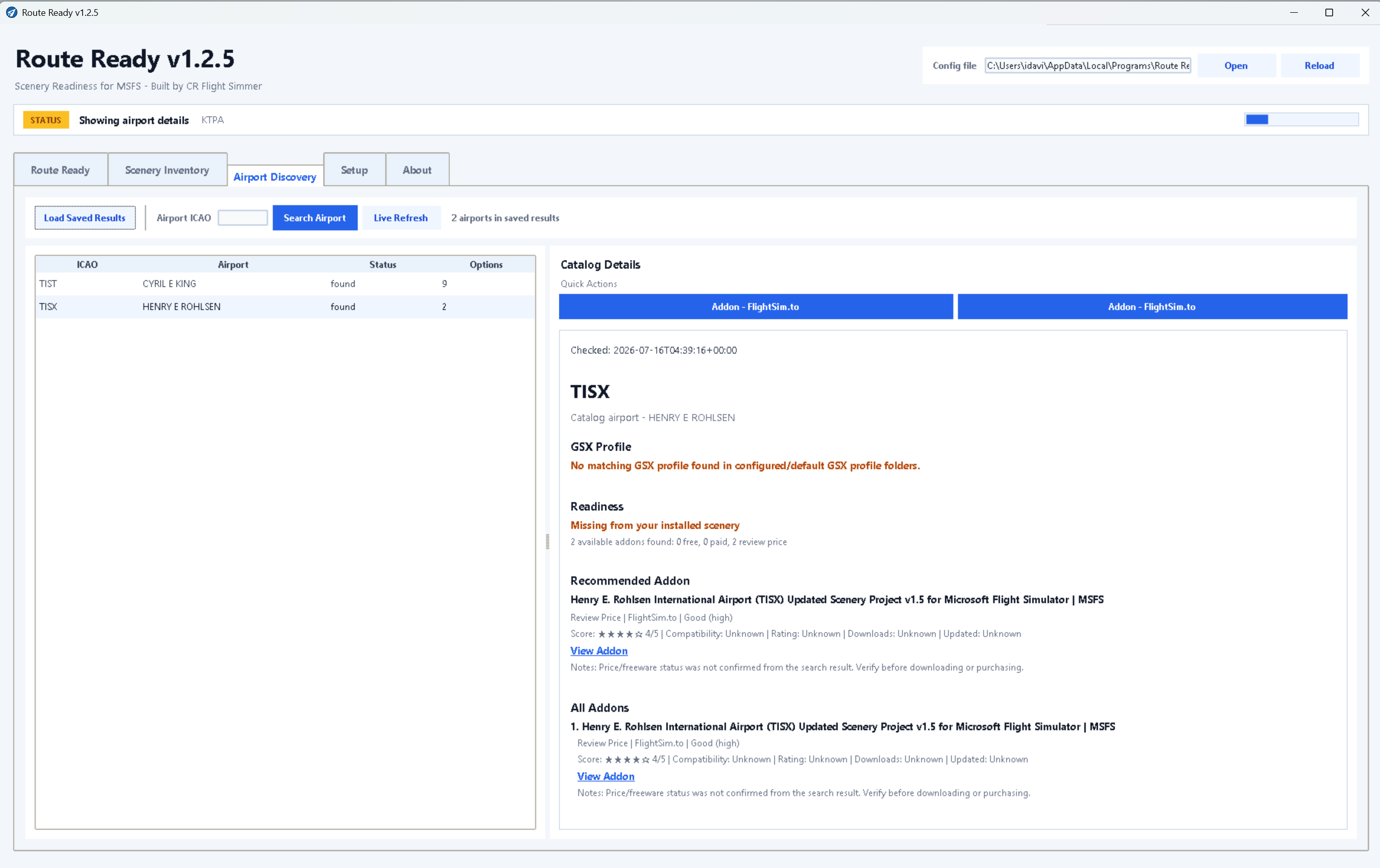Switch to the Route Ready tab
The width and height of the screenshot is (1380, 868).
coord(60,170)
